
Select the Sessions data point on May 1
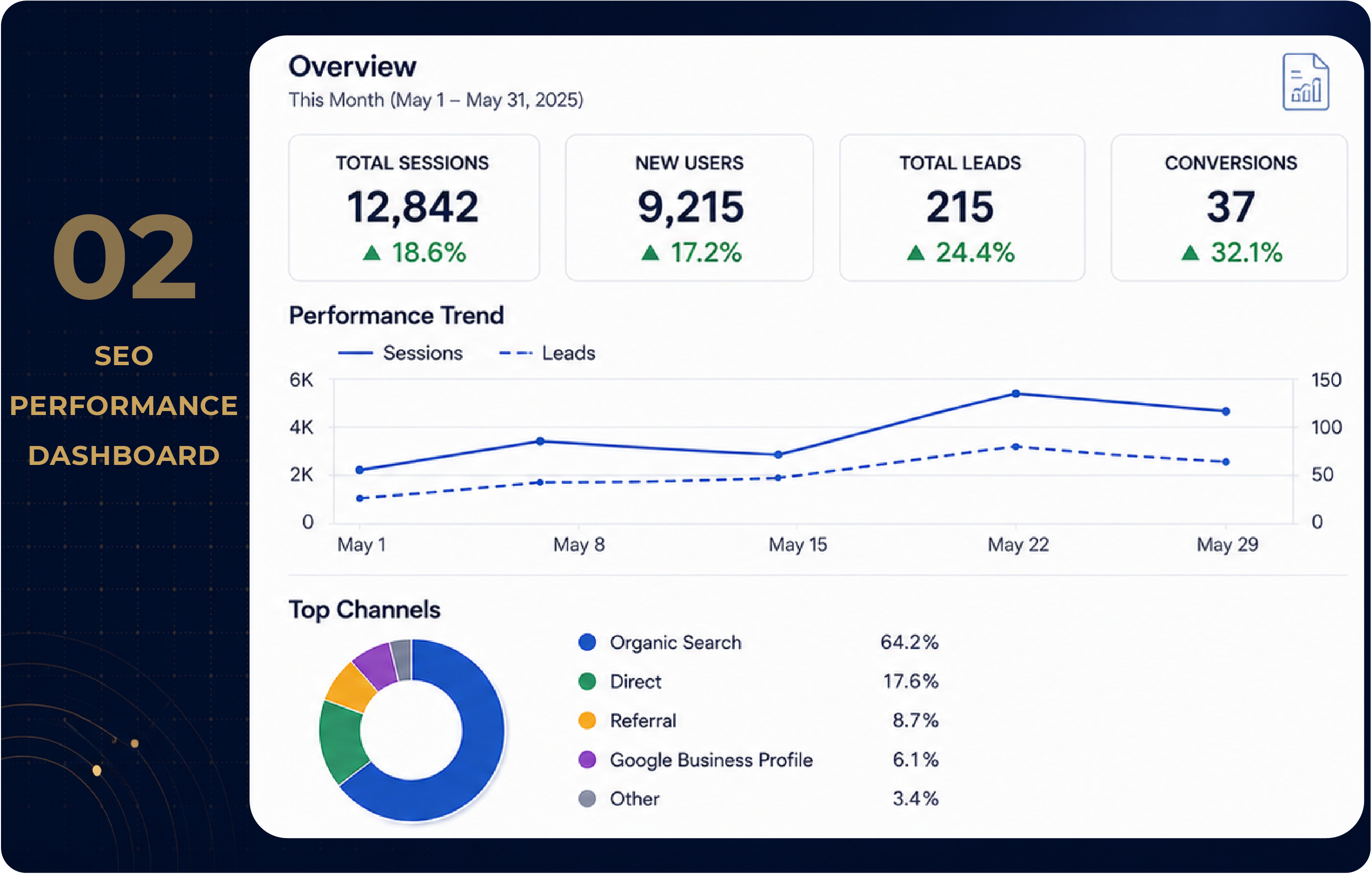[359, 470]
